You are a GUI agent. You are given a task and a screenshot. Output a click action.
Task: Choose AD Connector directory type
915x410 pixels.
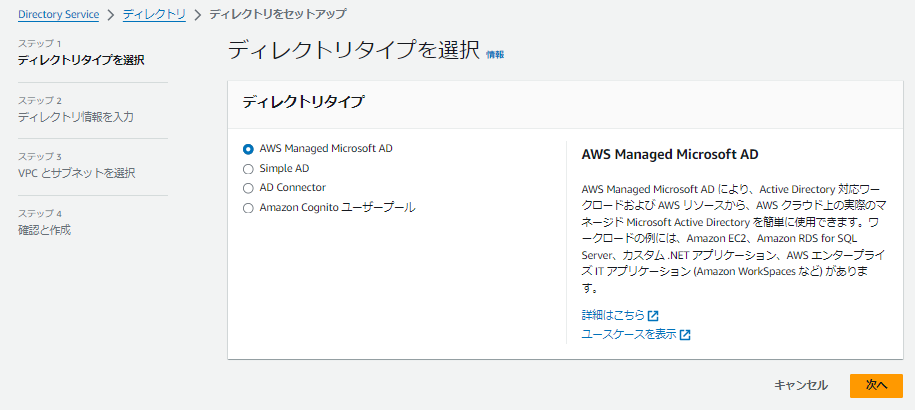[248, 188]
